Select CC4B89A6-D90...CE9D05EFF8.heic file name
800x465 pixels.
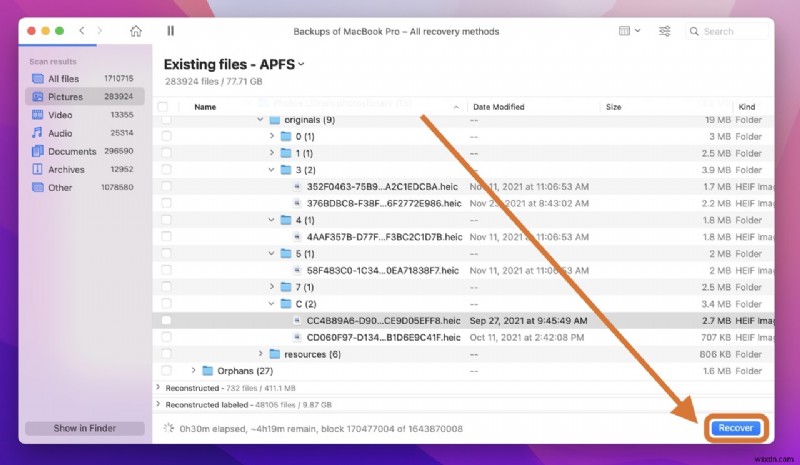tap(383, 321)
